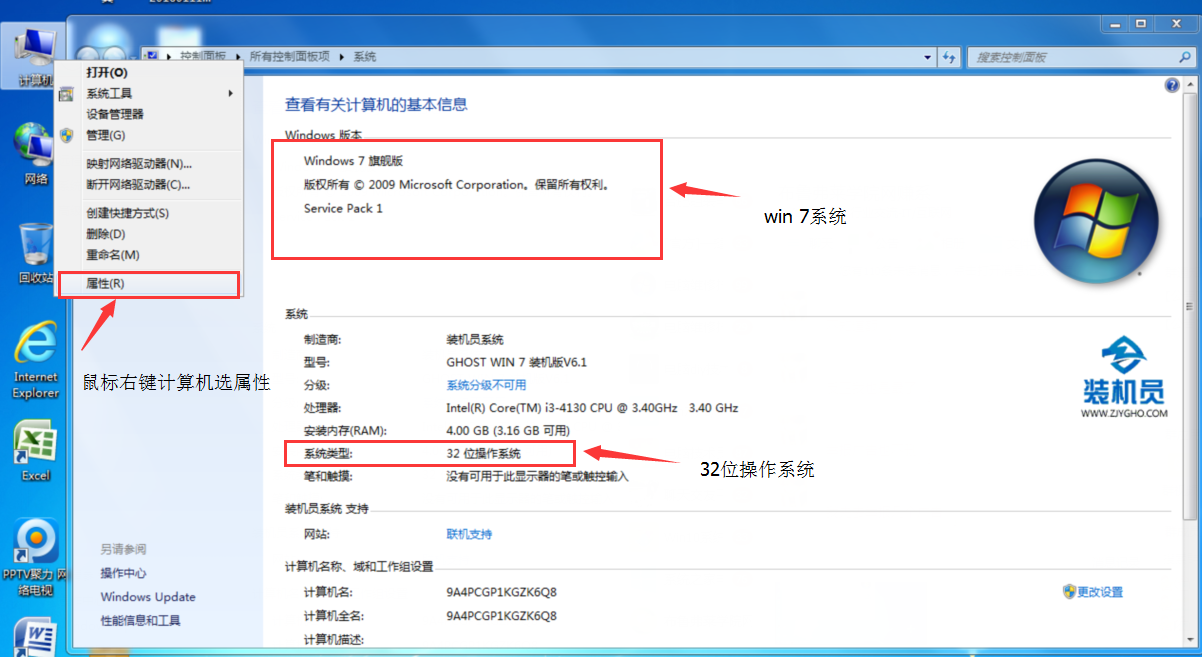The image size is (1202, 657).
Task: Click the 更改设置 link
Action: point(1100,592)
